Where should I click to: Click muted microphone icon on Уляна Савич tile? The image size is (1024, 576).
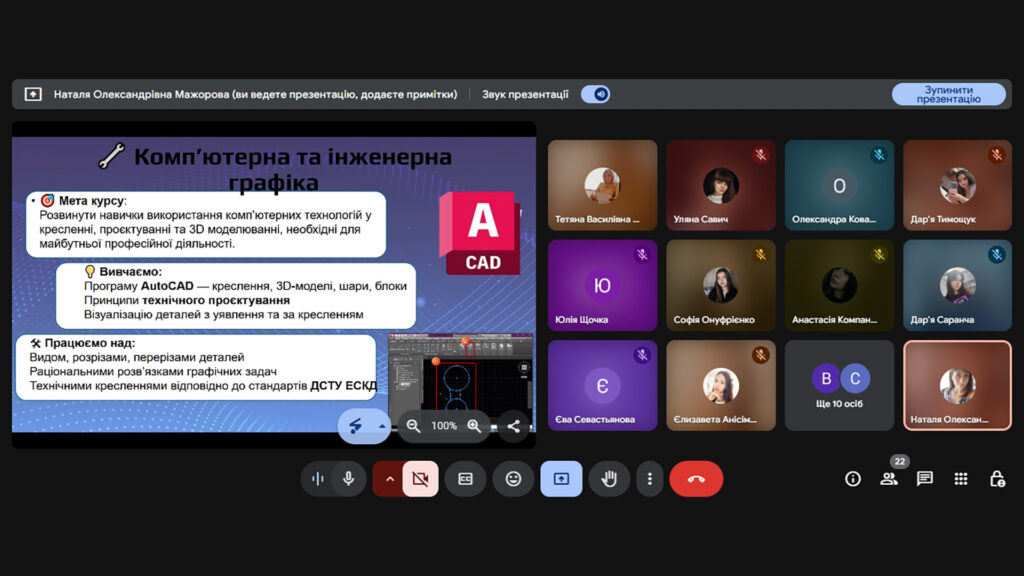click(760, 155)
